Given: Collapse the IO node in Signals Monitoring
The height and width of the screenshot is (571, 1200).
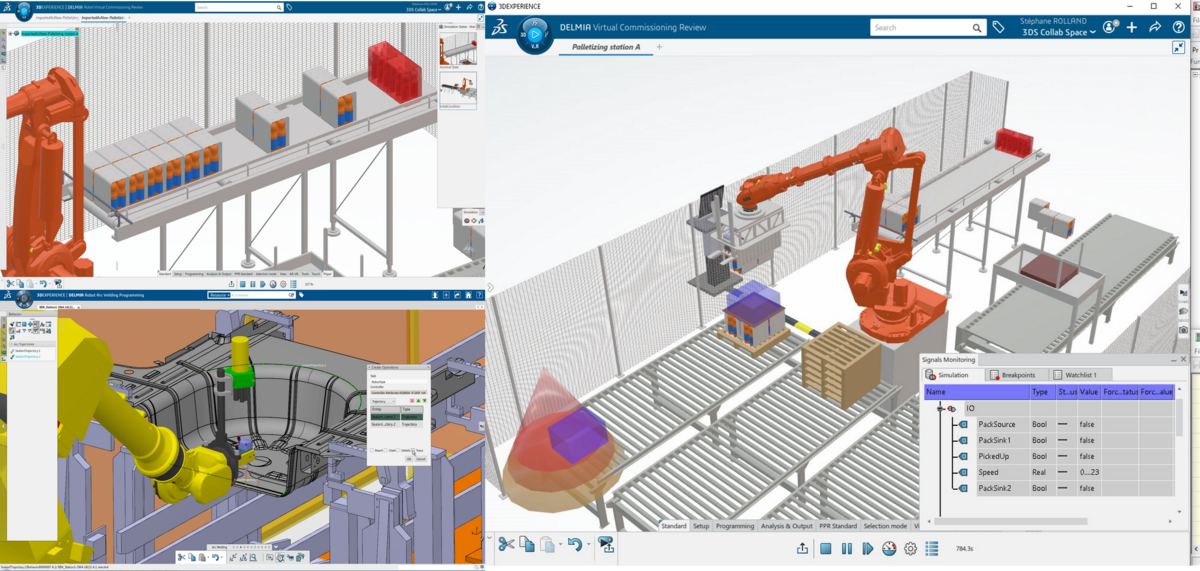Looking at the screenshot, I should pos(940,408).
